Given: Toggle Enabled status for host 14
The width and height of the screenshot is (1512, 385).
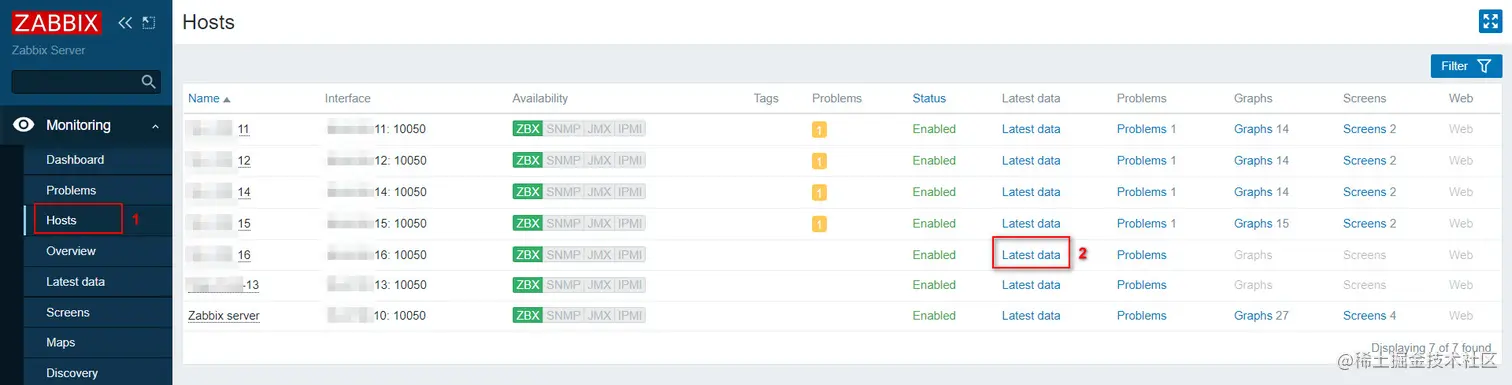Looking at the screenshot, I should tap(934, 192).
